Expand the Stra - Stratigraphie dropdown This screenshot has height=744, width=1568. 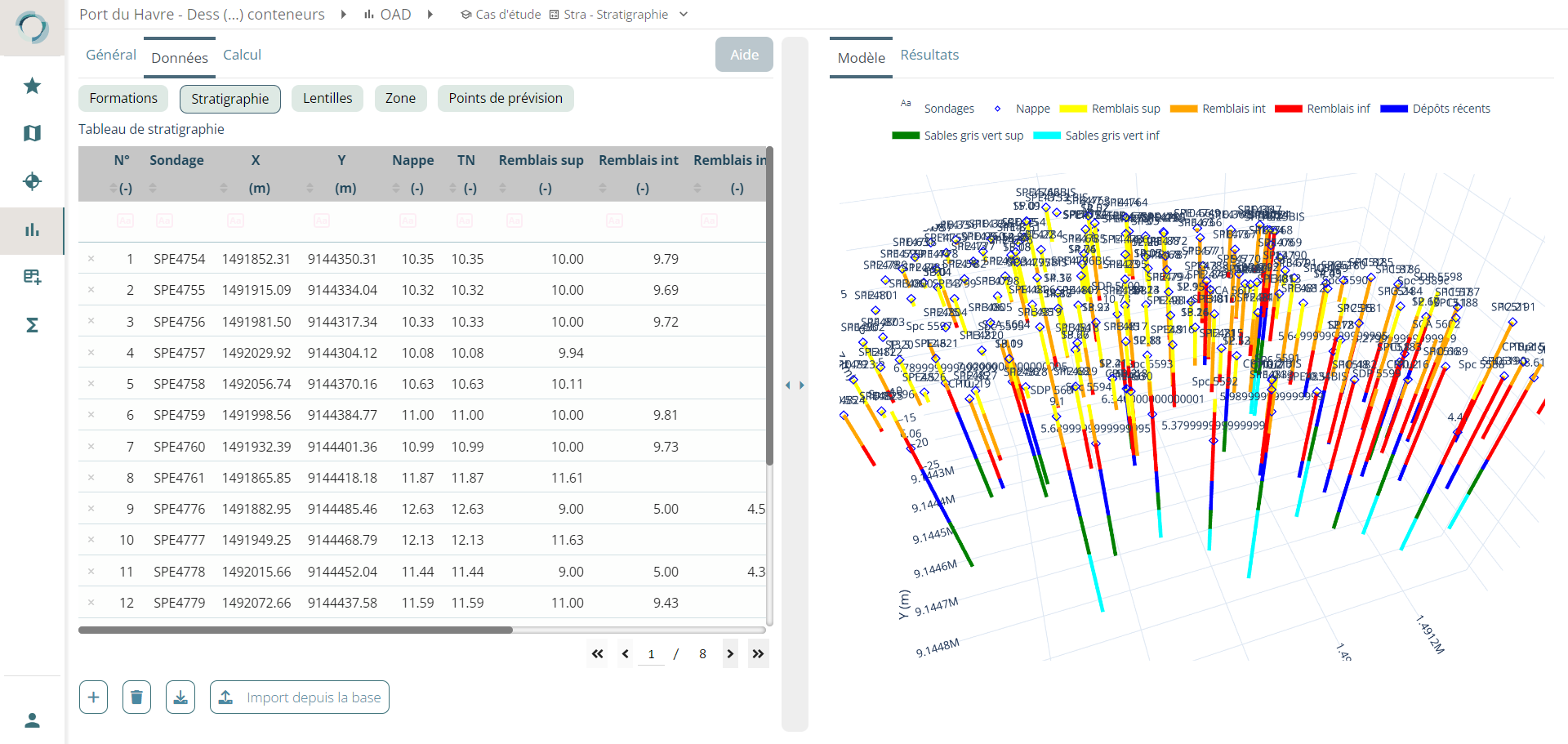684,15
